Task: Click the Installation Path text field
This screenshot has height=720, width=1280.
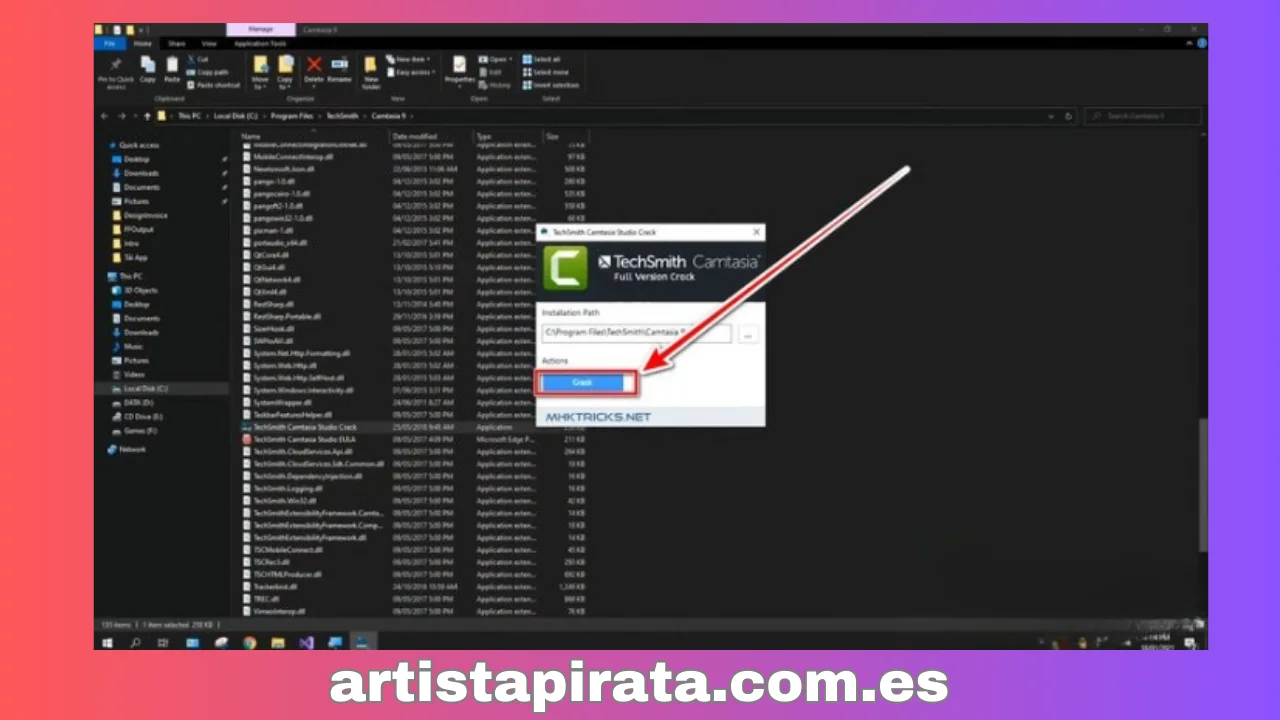Action: [636, 334]
